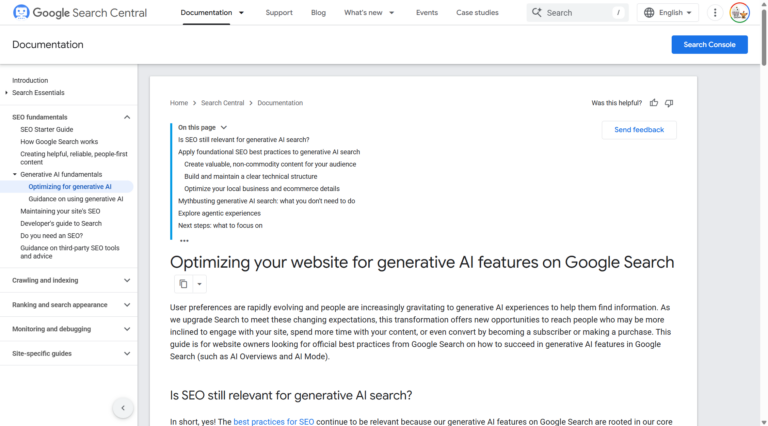Open Do you need an SEO?
Image resolution: width=768 pixels, height=426 pixels.
tap(51, 236)
